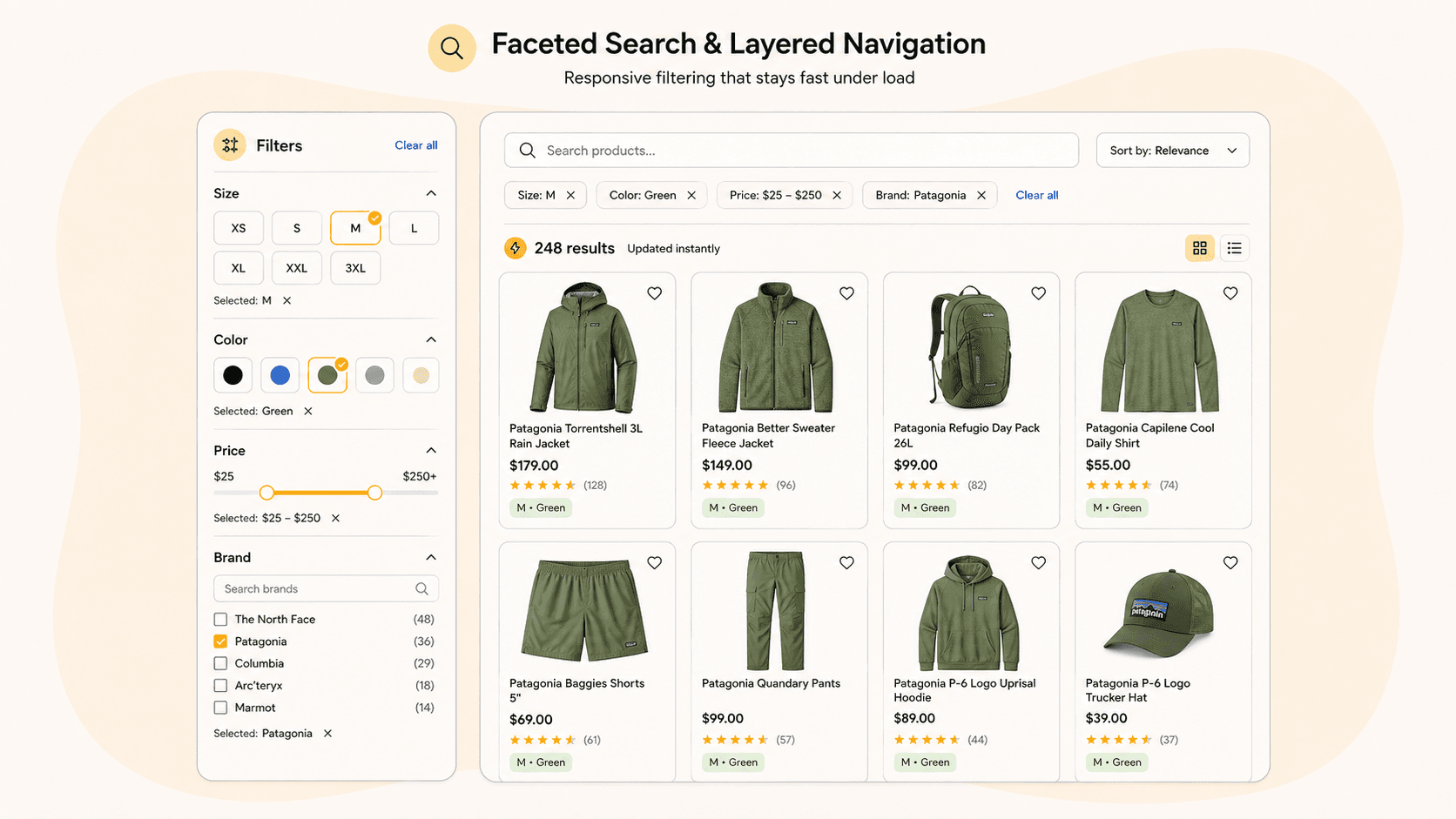Click the header search circle icon
The height and width of the screenshot is (819, 1456).
click(451, 48)
